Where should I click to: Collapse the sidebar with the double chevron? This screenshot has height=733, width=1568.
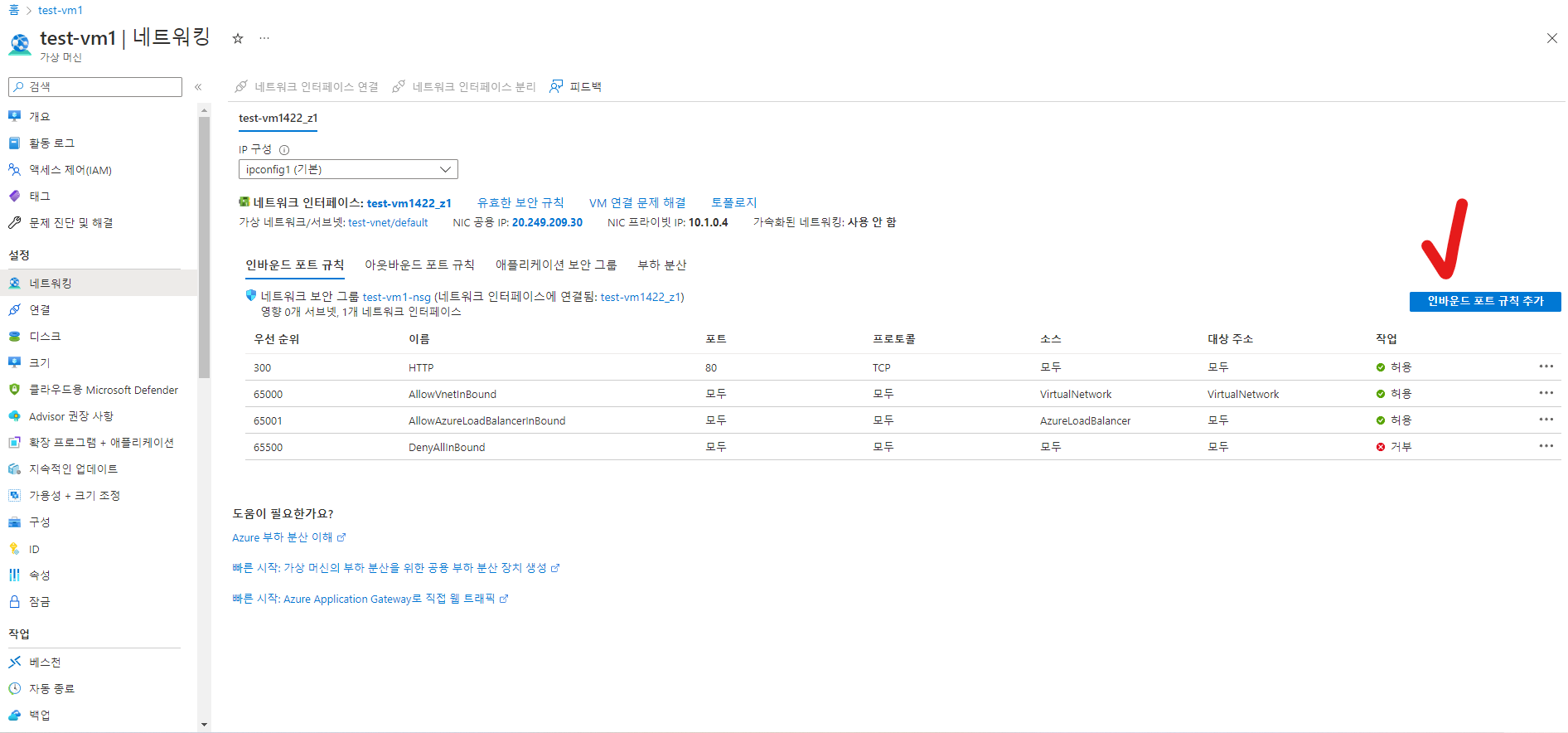pos(198,87)
